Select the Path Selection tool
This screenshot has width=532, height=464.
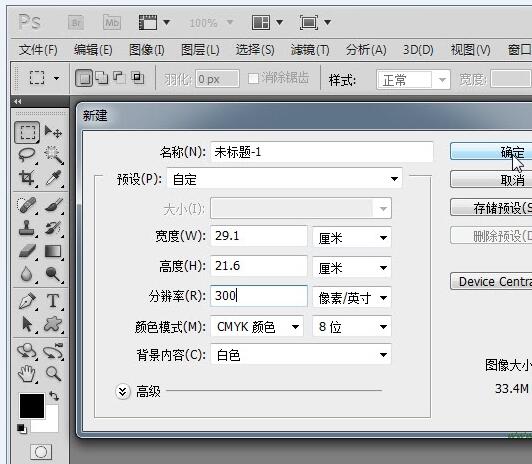[26, 324]
